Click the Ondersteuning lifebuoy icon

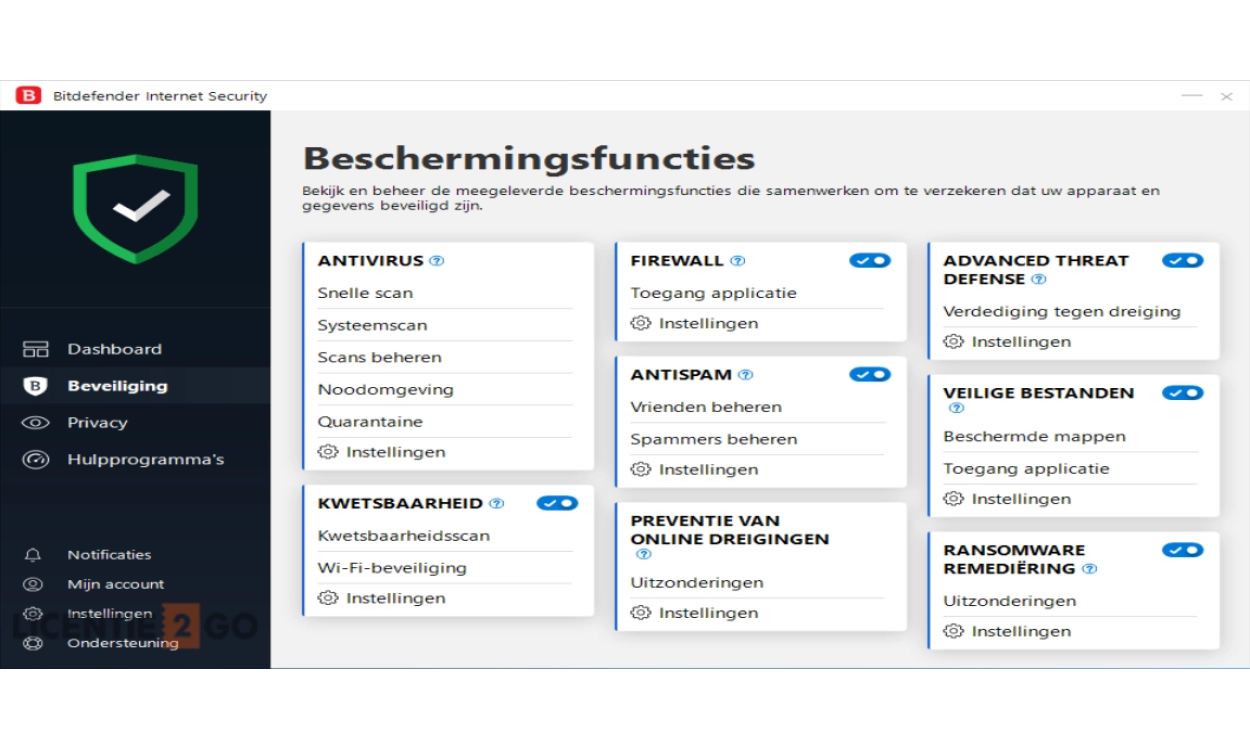click(x=34, y=643)
